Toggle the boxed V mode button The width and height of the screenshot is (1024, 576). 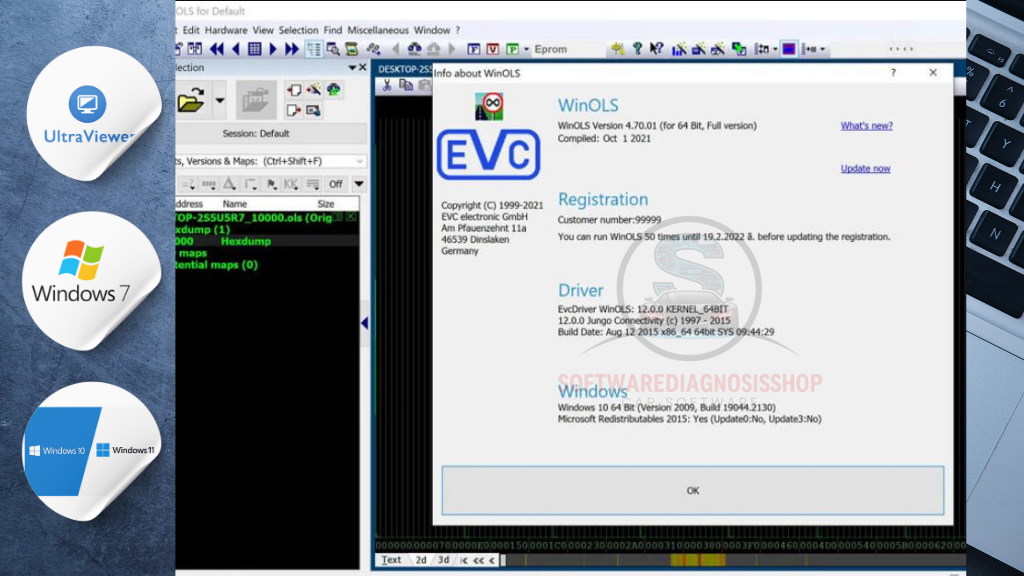tap(493, 48)
